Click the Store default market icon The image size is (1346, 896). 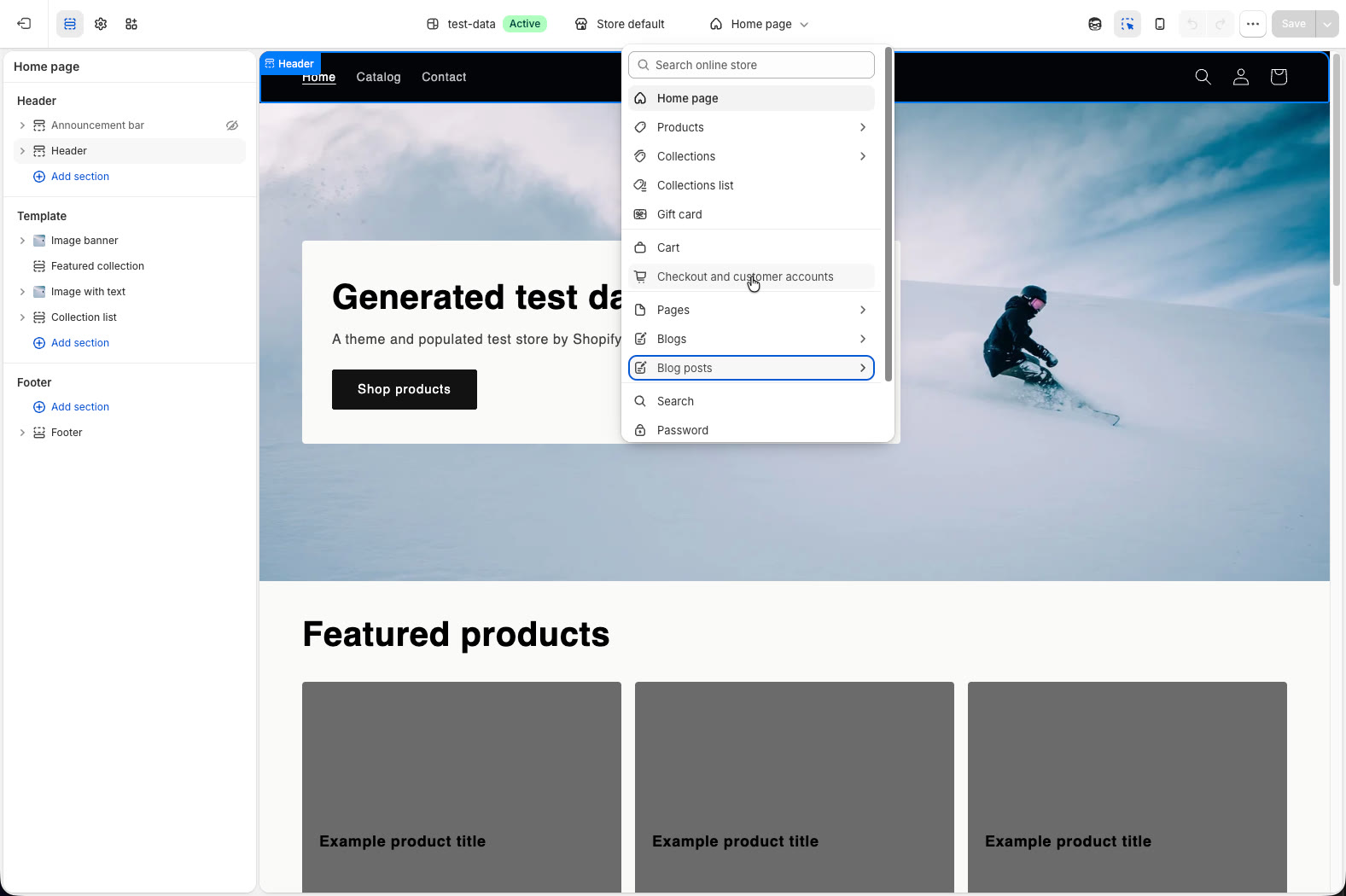click(x=581, y=24)
